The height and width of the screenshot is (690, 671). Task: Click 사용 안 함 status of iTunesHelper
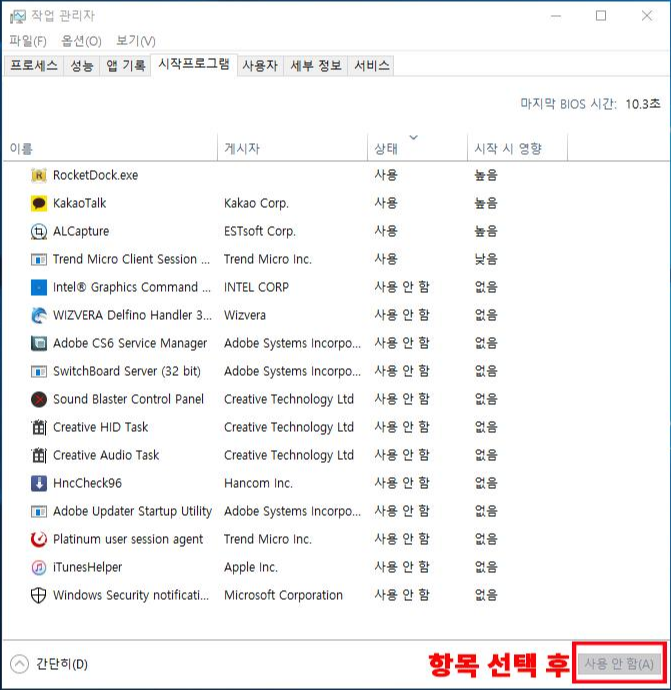point(402,567)
